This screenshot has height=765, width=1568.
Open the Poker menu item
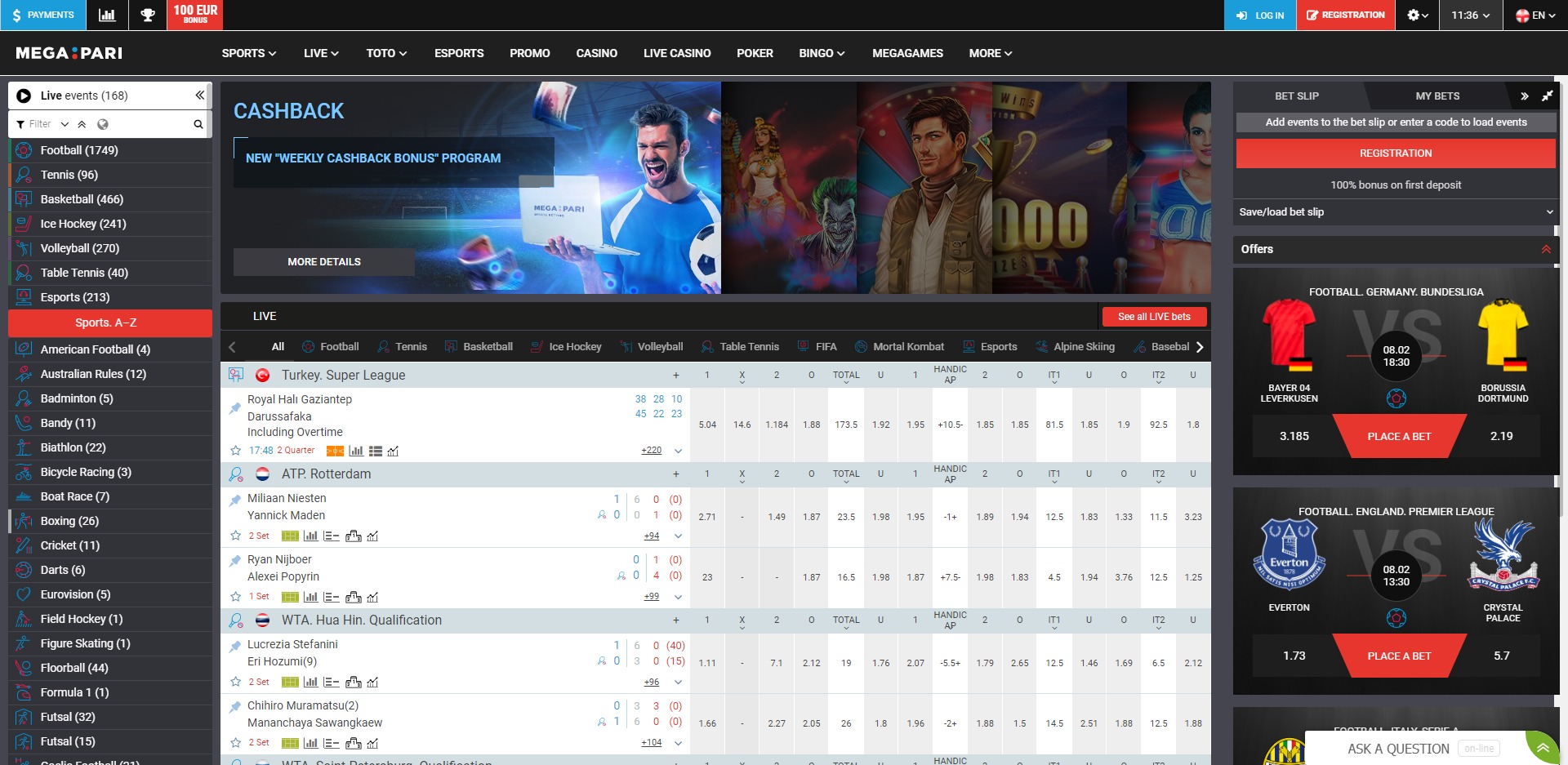tap(755, 53)
